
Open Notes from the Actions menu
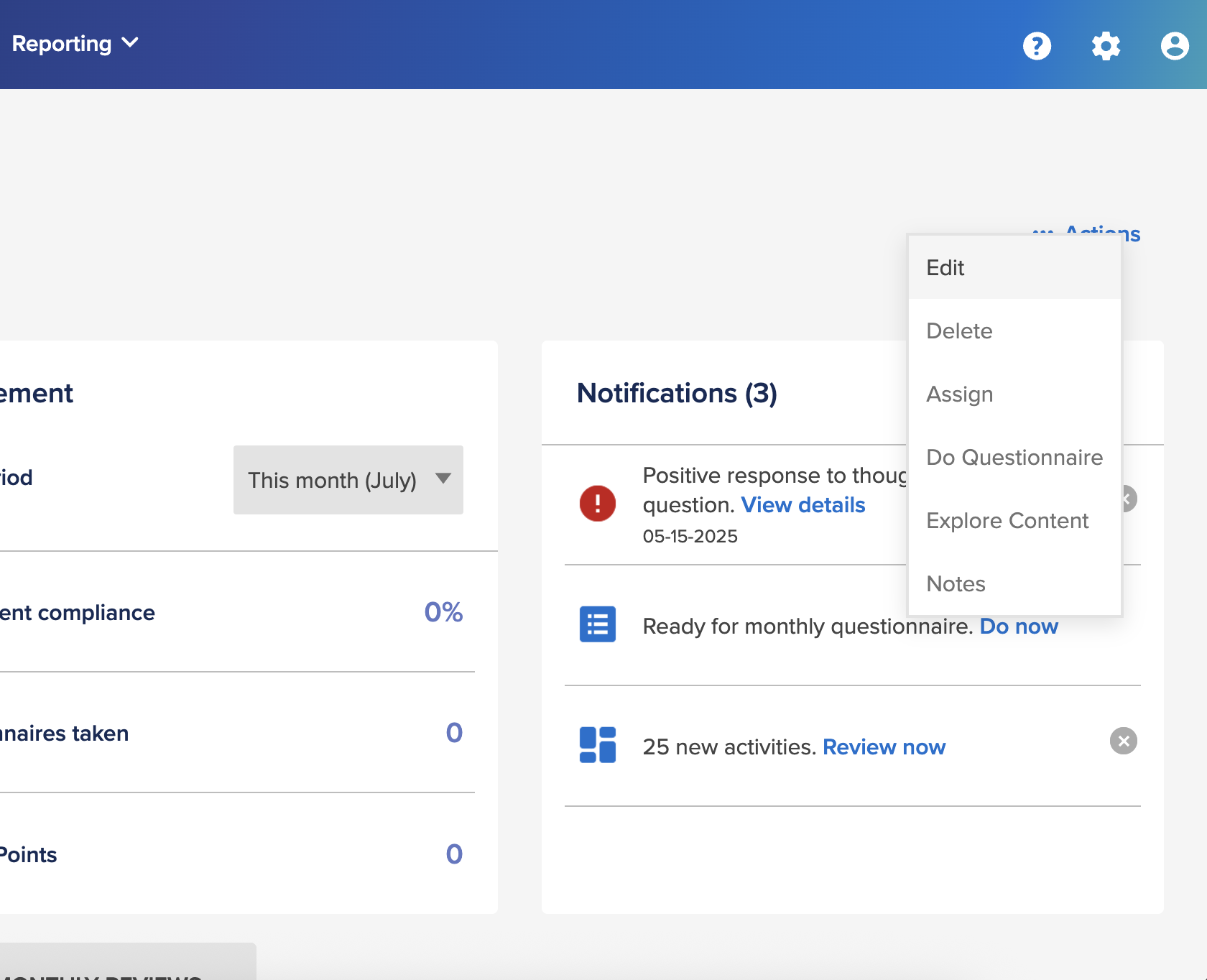(1014, 583)
